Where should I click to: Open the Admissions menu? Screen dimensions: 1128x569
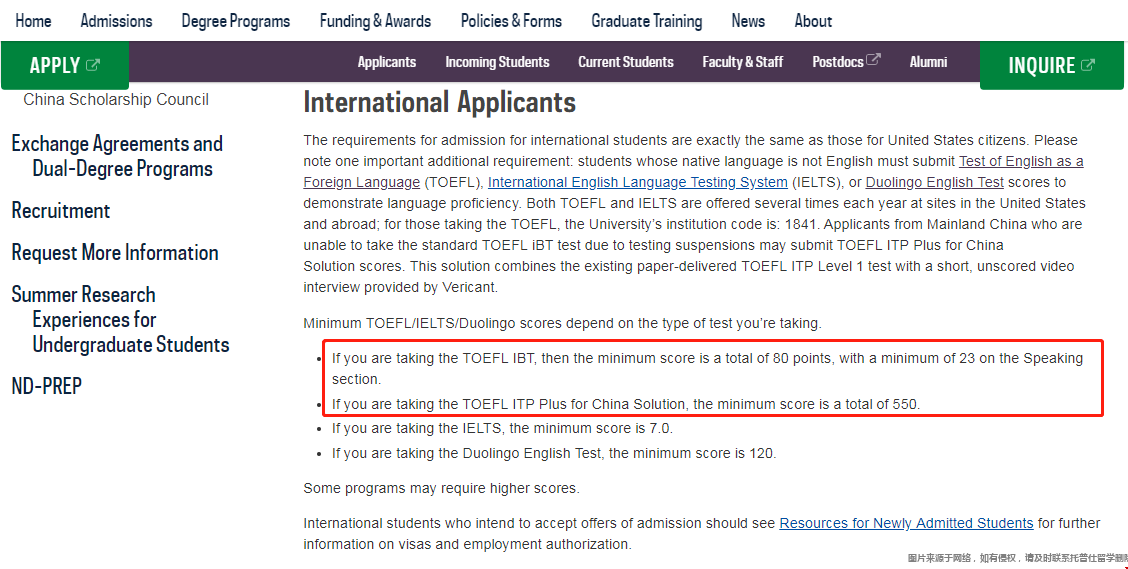(116, 21)
